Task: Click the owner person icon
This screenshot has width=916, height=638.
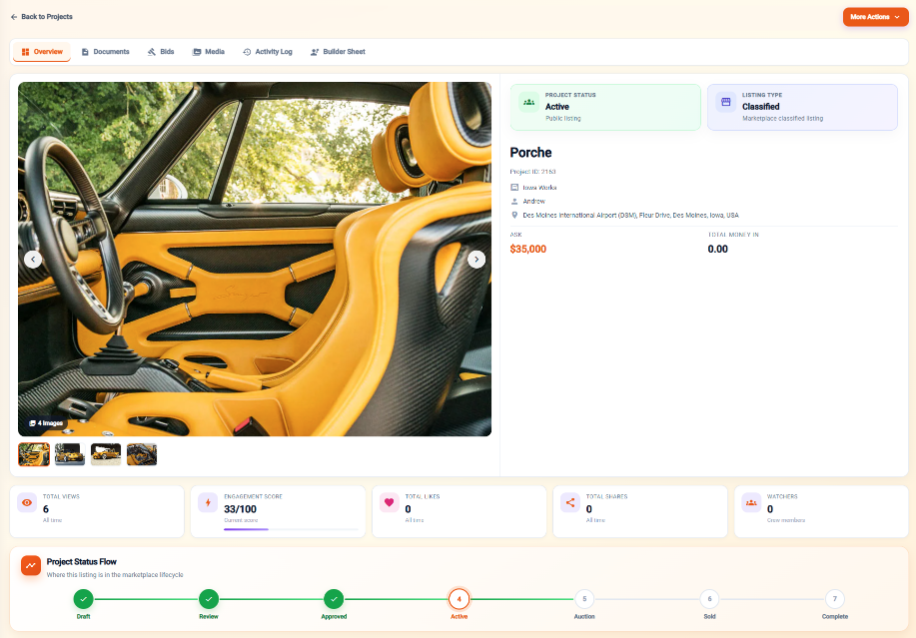Action: 514,201
